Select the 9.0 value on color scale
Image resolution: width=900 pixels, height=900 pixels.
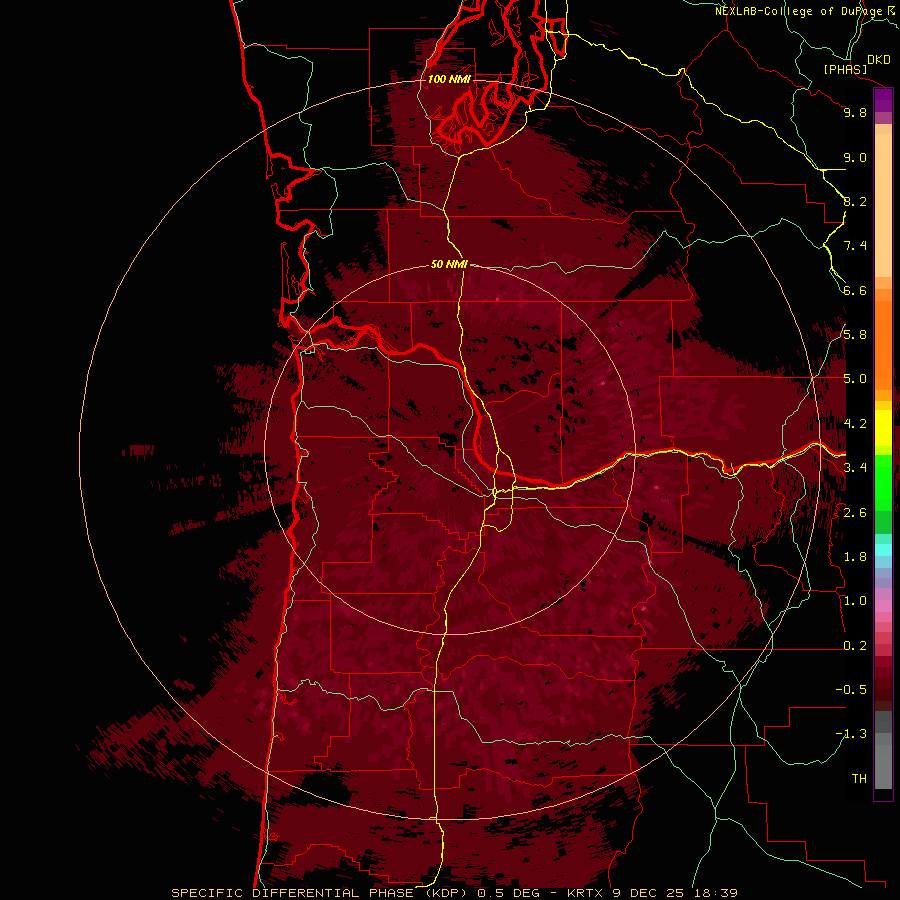855,157
